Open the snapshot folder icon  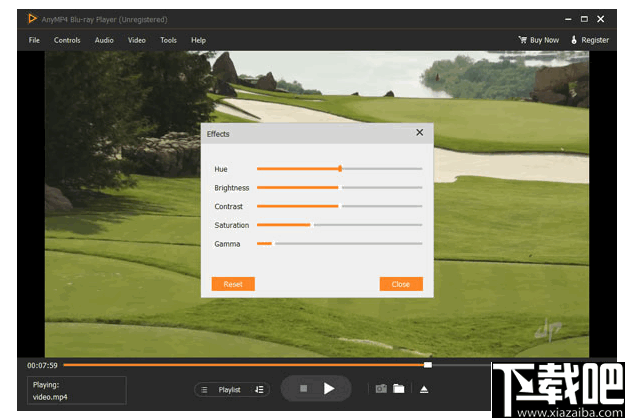pos(398,389)
